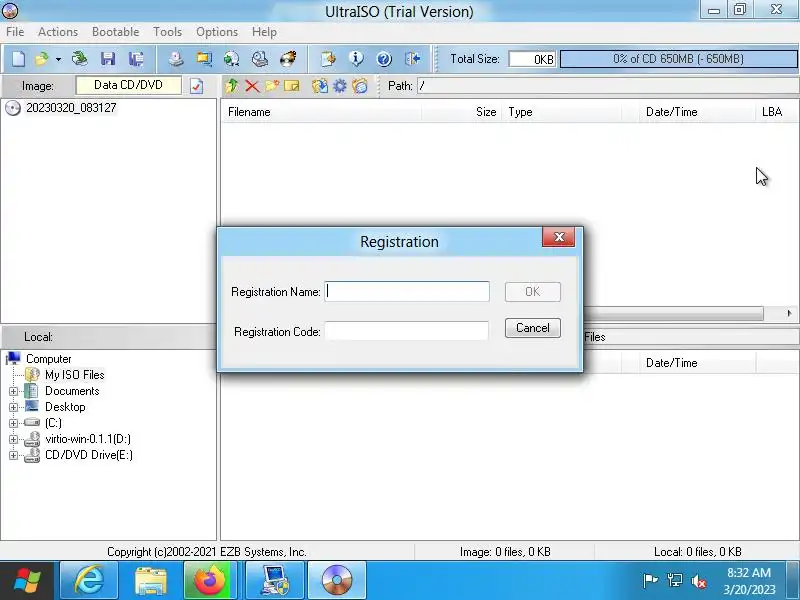
Task: Click the Size column header
Action: click(x=461, y=112)
